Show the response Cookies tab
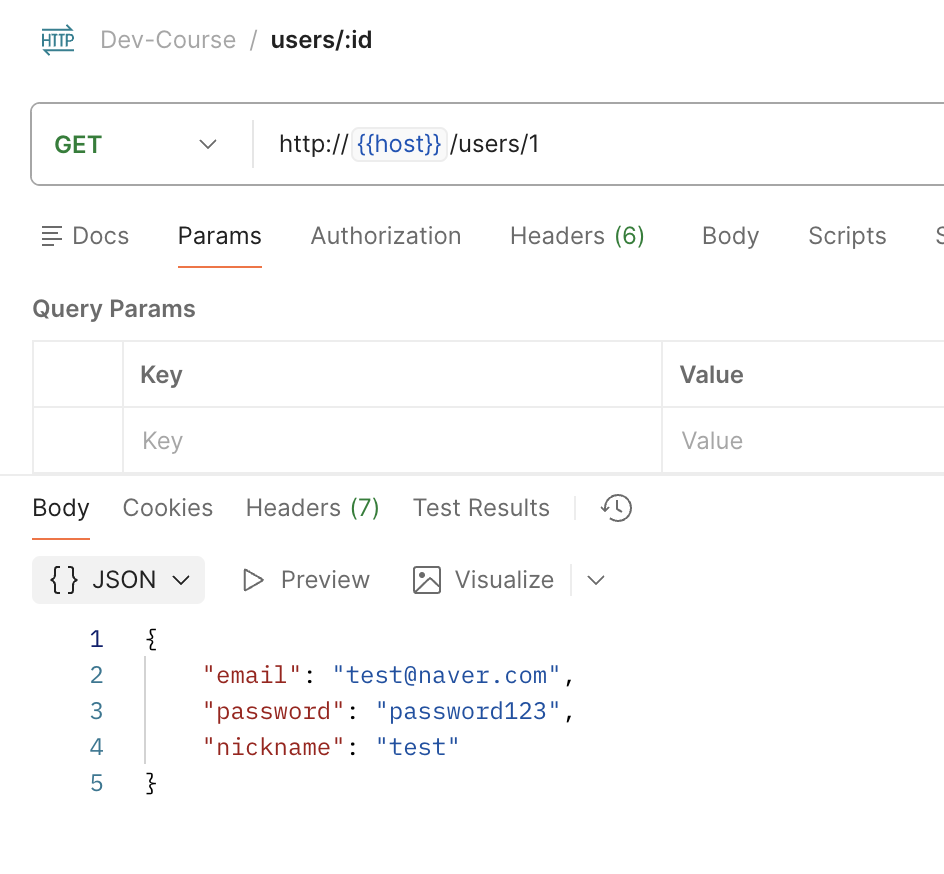Image resolution: width=944 pixels, height=874 pixels. pyautogui.click(x=168, y=508)
